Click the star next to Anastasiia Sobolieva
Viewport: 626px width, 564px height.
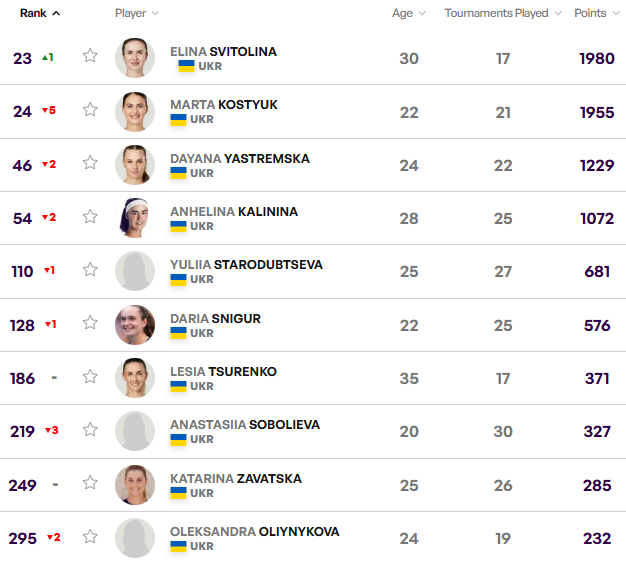(90, 430)
